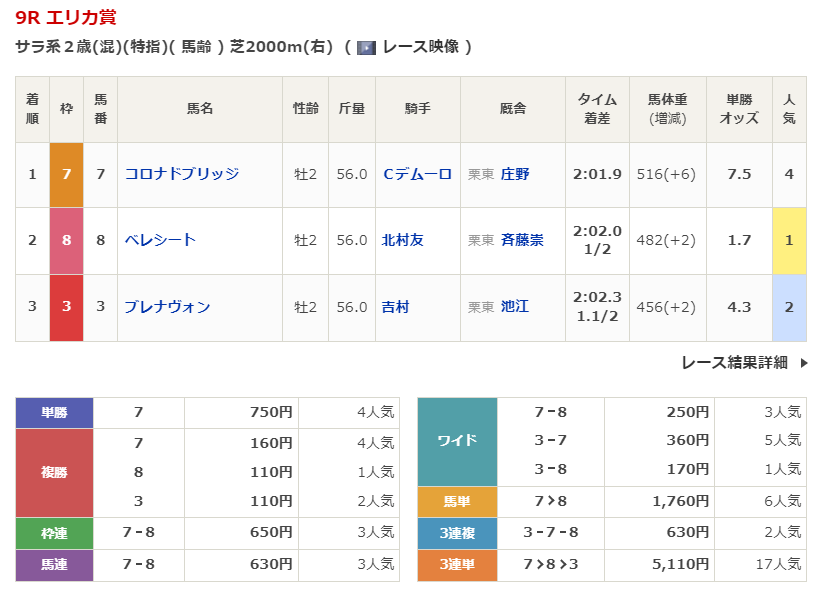Open horse コロナドブリッジ profile
Image resolution: width=823 pixels, height=592 pixels.
pyautogui.click(x=182, y=174)
